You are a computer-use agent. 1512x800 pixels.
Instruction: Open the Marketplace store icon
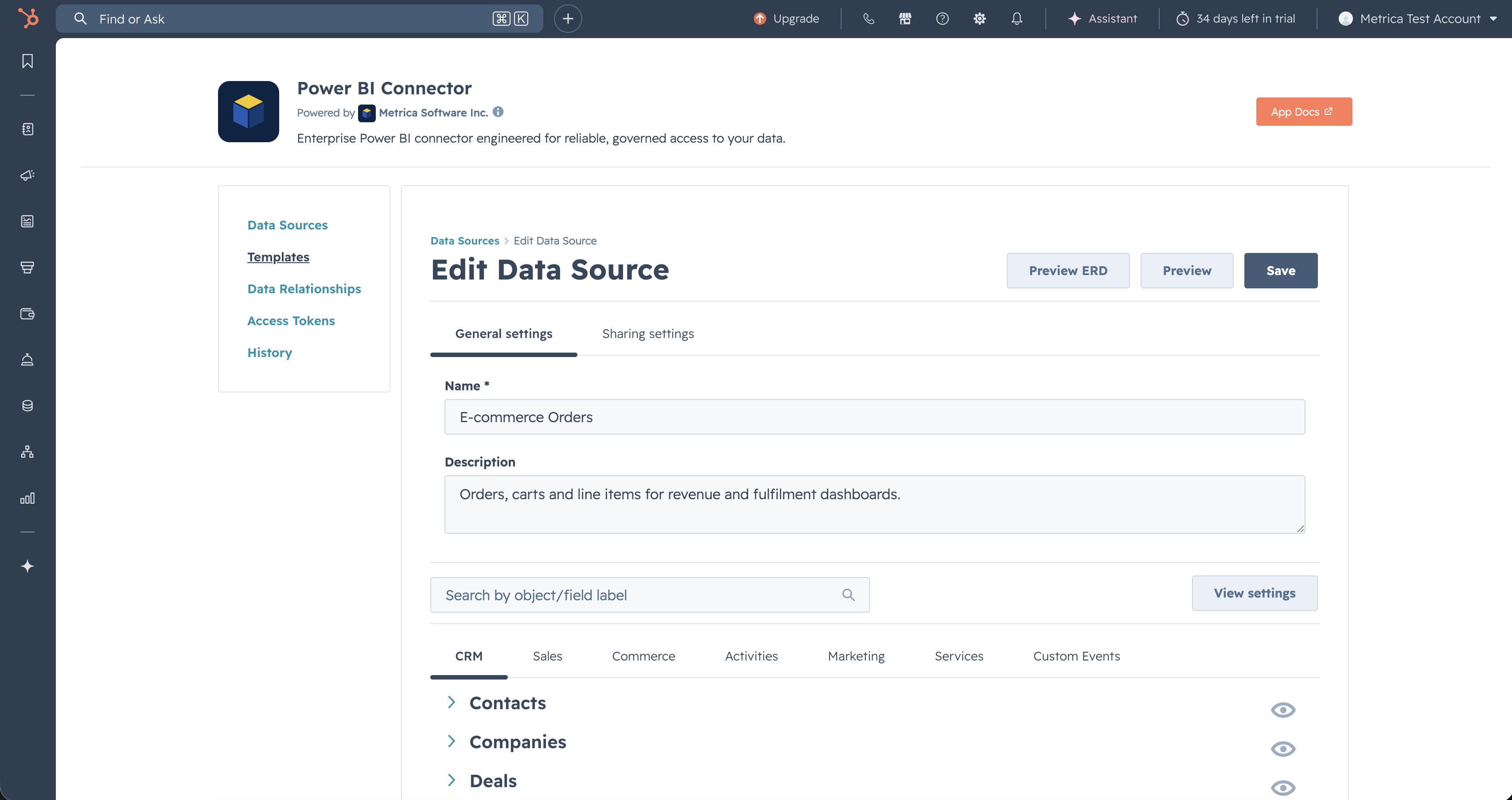[x=905, y=19]
